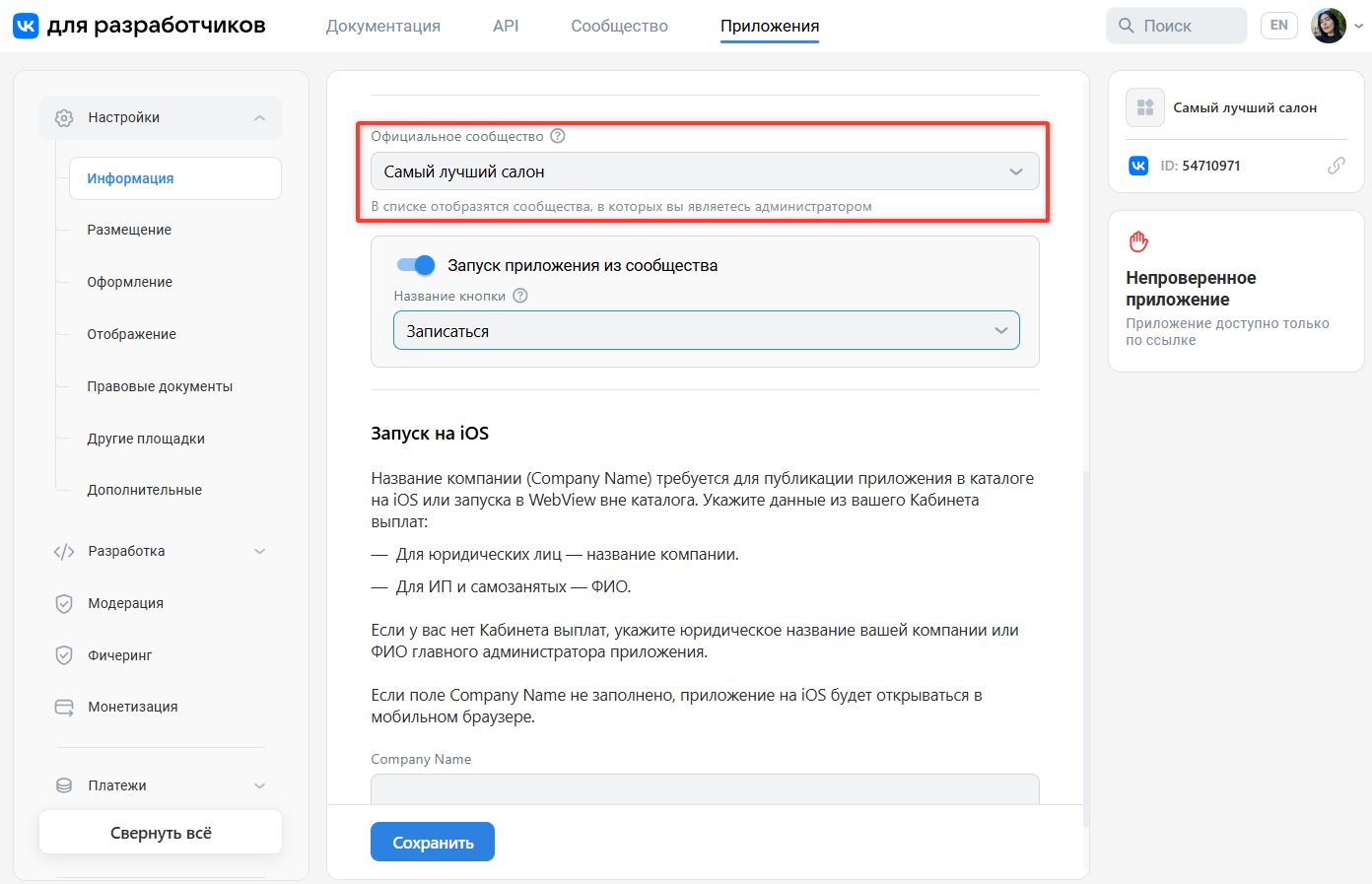Click the Фичеринг shield icon
1372x884 pixels.
coord(64,655)
